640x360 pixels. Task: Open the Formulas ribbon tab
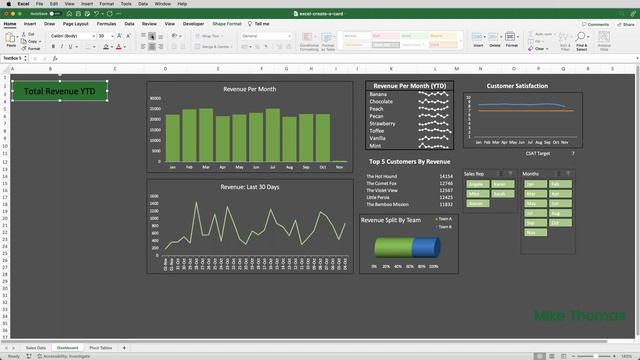click(106, 24)
